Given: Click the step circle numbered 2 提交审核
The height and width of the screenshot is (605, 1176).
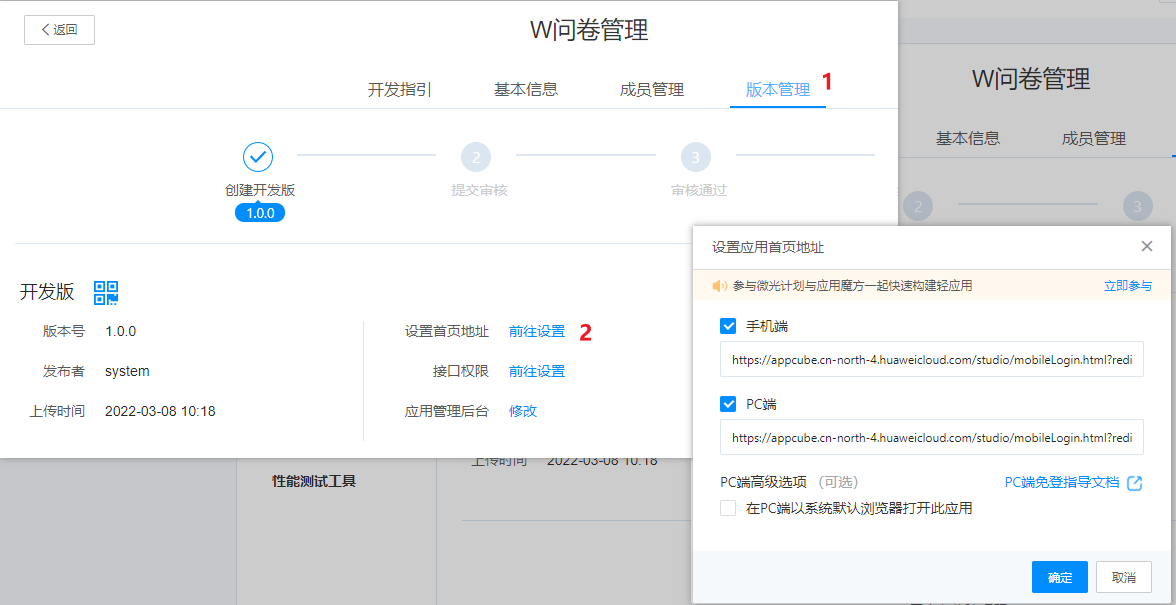Looking at the screenshot, I should click(x=476, y=157).
